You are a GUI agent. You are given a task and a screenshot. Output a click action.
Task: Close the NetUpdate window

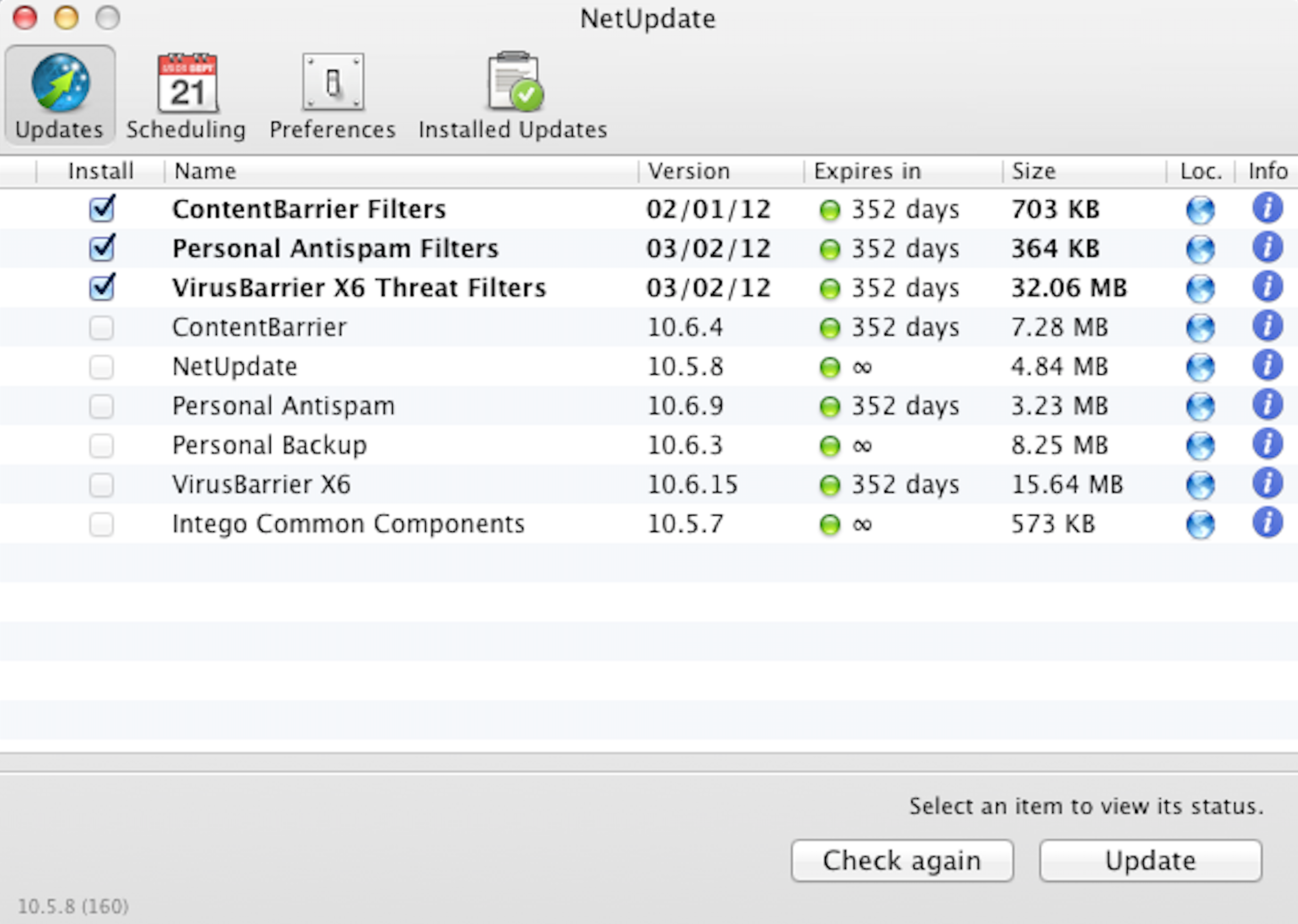[x=25, y=17]
